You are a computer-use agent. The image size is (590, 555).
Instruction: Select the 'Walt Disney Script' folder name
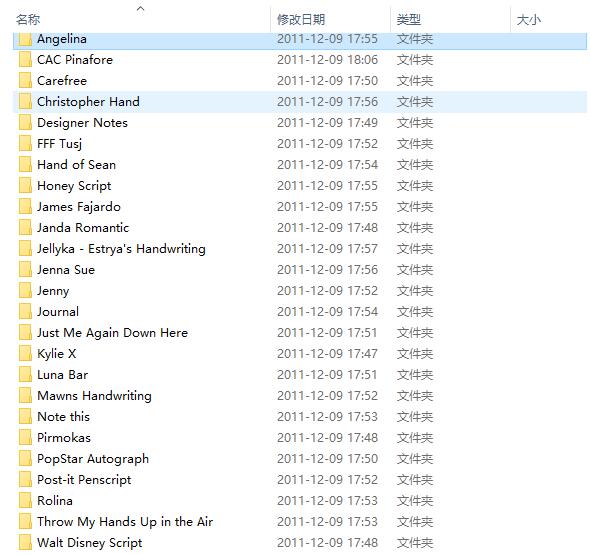(90, 543)
